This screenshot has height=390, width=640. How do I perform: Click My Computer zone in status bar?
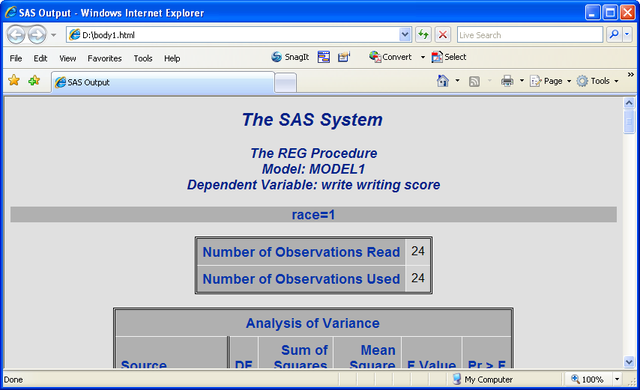pos(482,379)
